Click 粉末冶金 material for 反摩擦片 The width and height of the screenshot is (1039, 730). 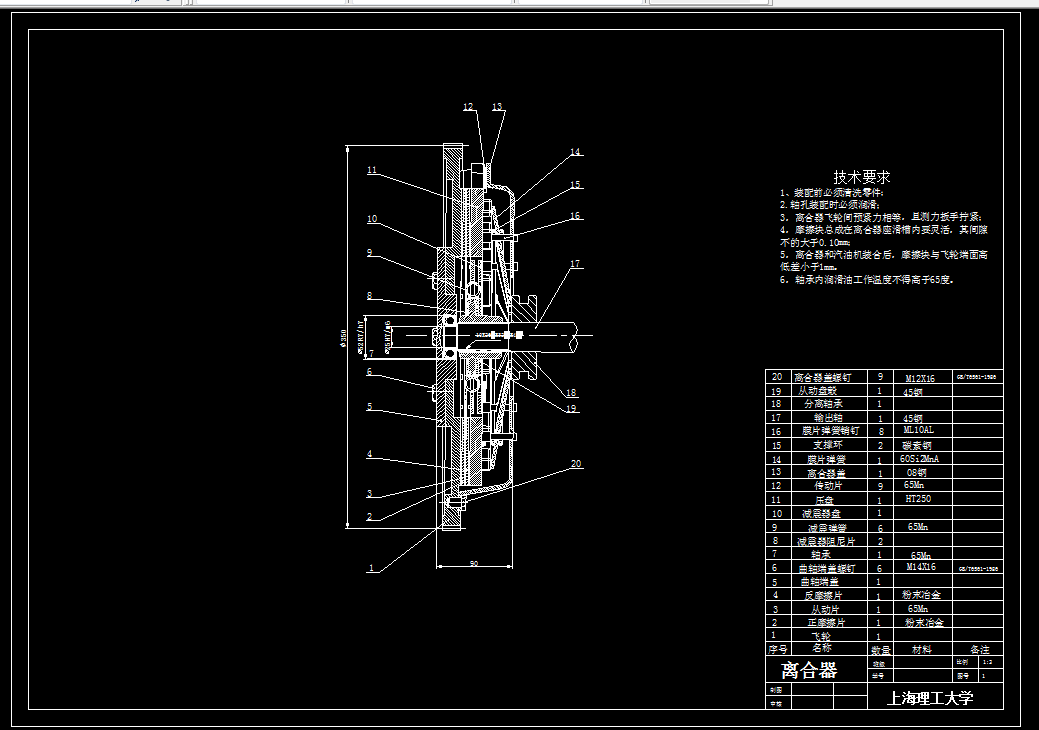[921, 595]
